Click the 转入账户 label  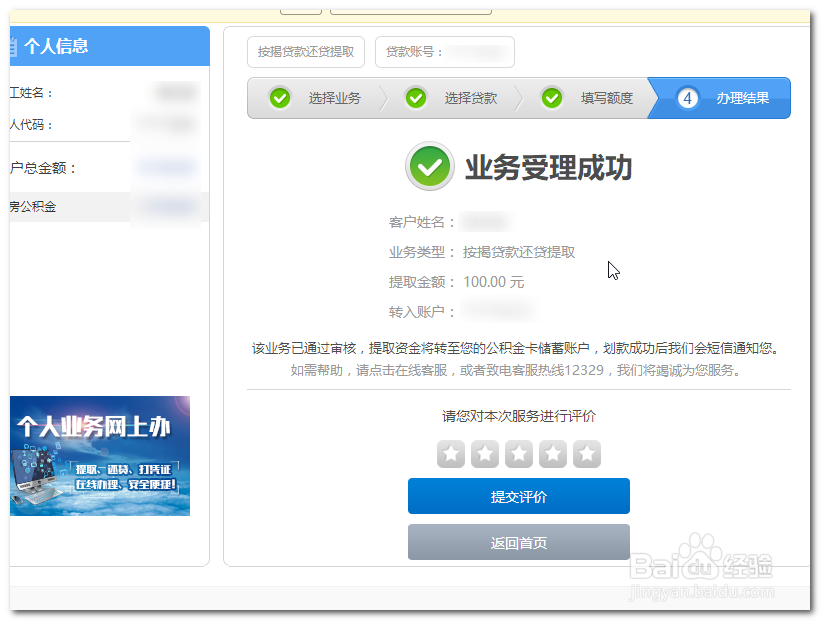421,312
